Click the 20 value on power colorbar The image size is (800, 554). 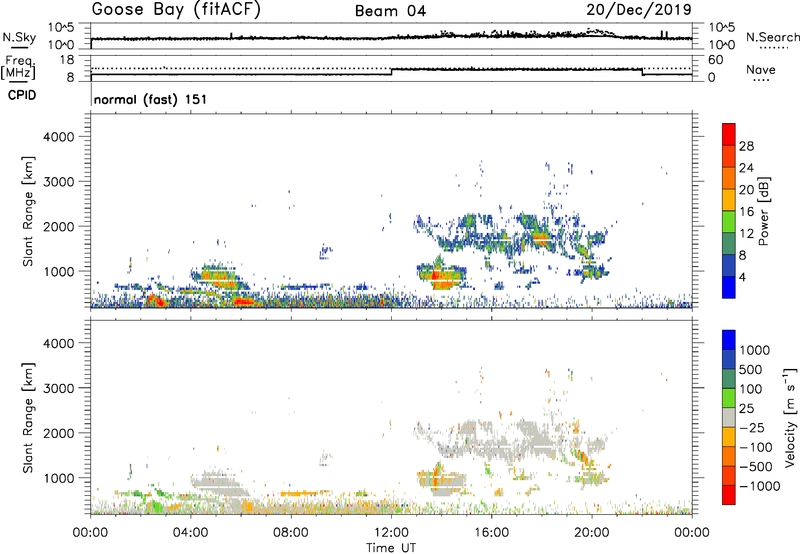click(x=746, y=190)
